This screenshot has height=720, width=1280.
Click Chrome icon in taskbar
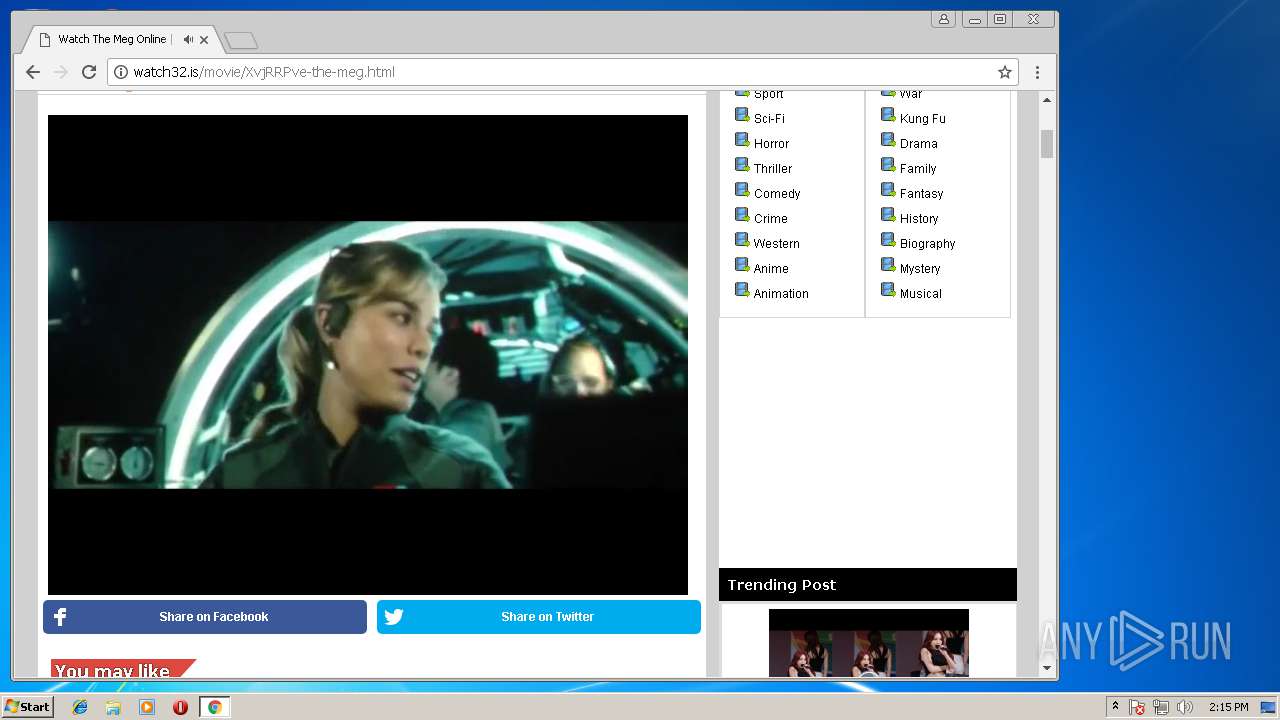[x=214, y=707]
